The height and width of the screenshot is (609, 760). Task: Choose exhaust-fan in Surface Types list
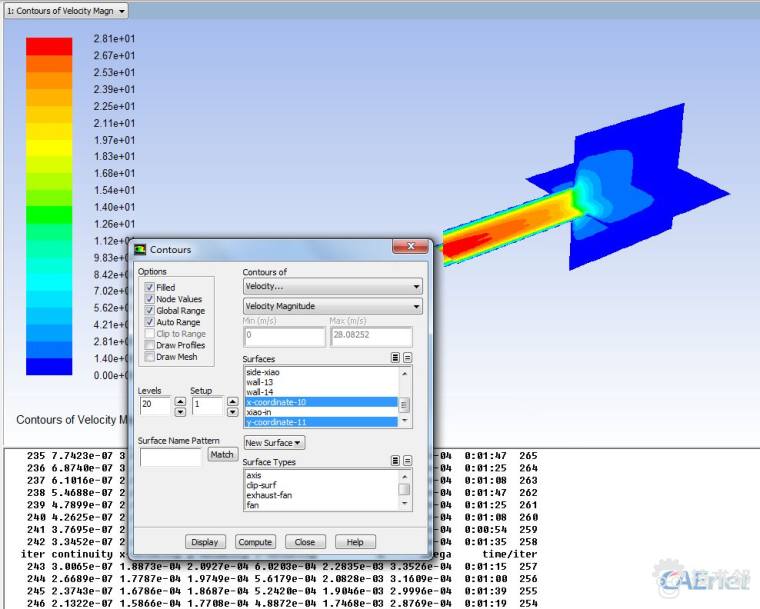pos(267,495)
